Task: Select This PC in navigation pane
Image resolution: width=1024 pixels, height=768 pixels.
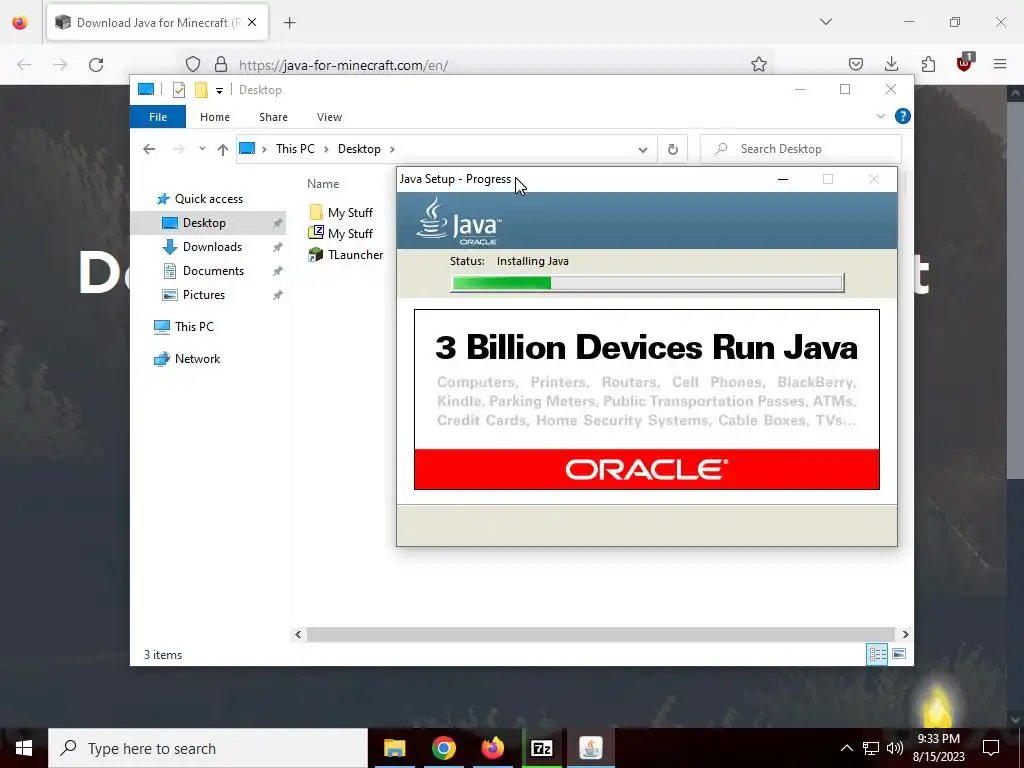Action: tap(194, 327)
